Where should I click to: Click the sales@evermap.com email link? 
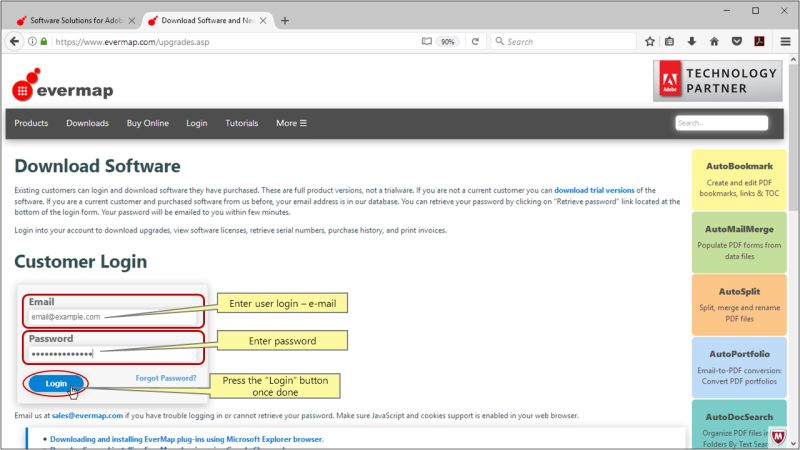coord(87,415)
